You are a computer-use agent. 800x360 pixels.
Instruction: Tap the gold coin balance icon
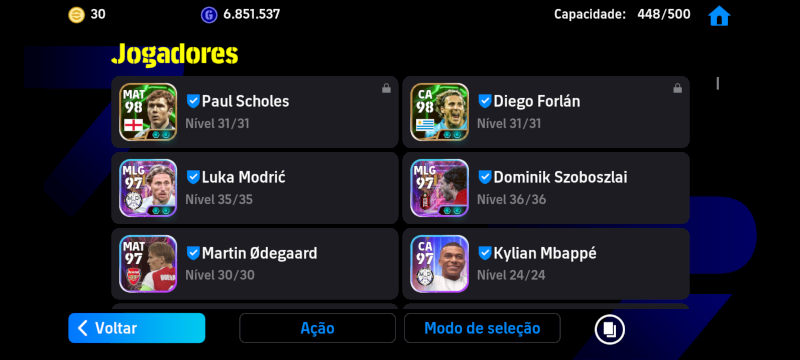pos(77,15)
